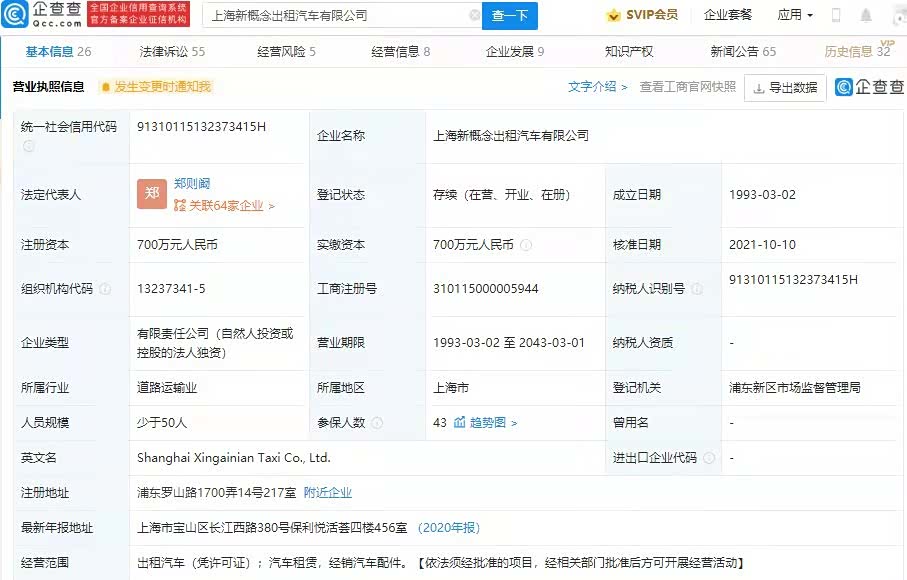Click 发生变更时通知我 notification tag
This screenshot has width=907, height=580.
tap(156, 87)
